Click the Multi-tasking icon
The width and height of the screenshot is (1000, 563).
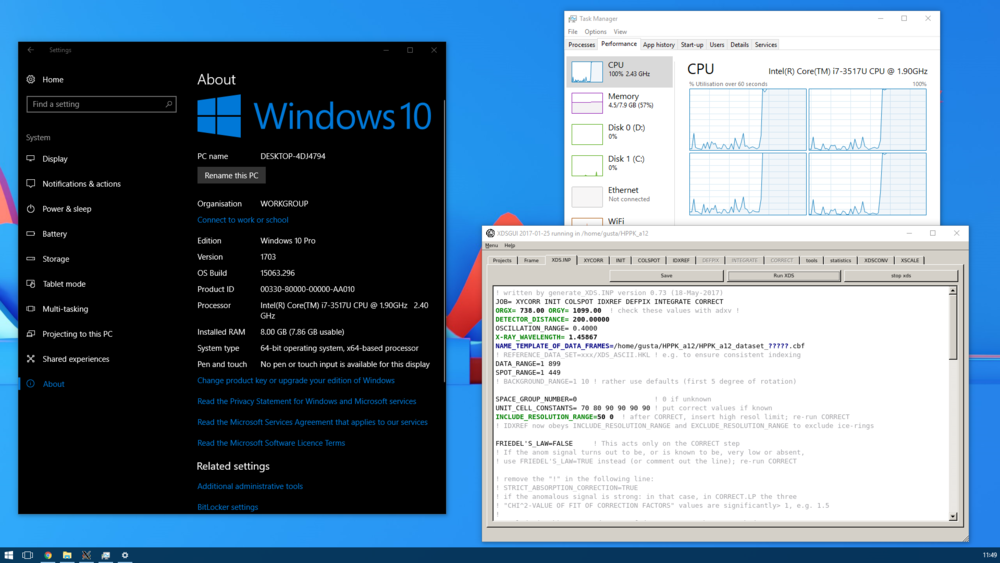(31, 309)
